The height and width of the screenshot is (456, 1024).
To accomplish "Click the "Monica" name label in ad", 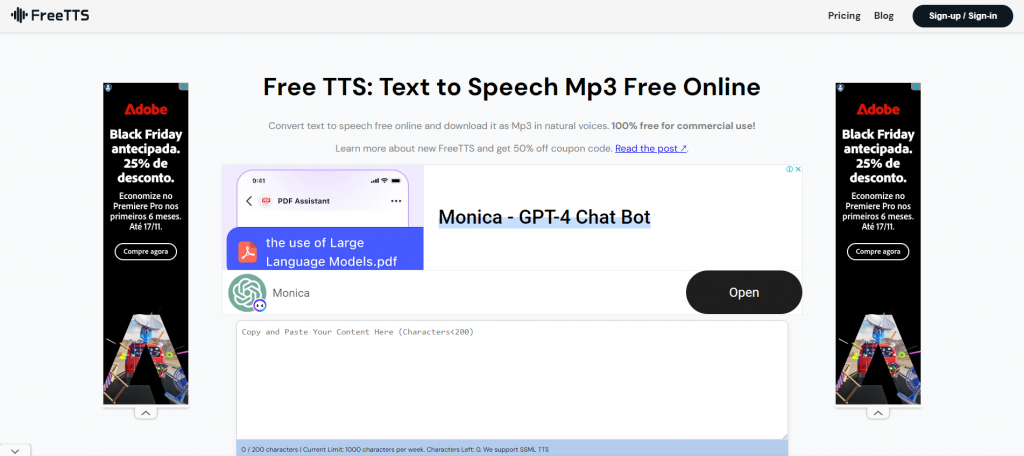I will coord(291,293).
